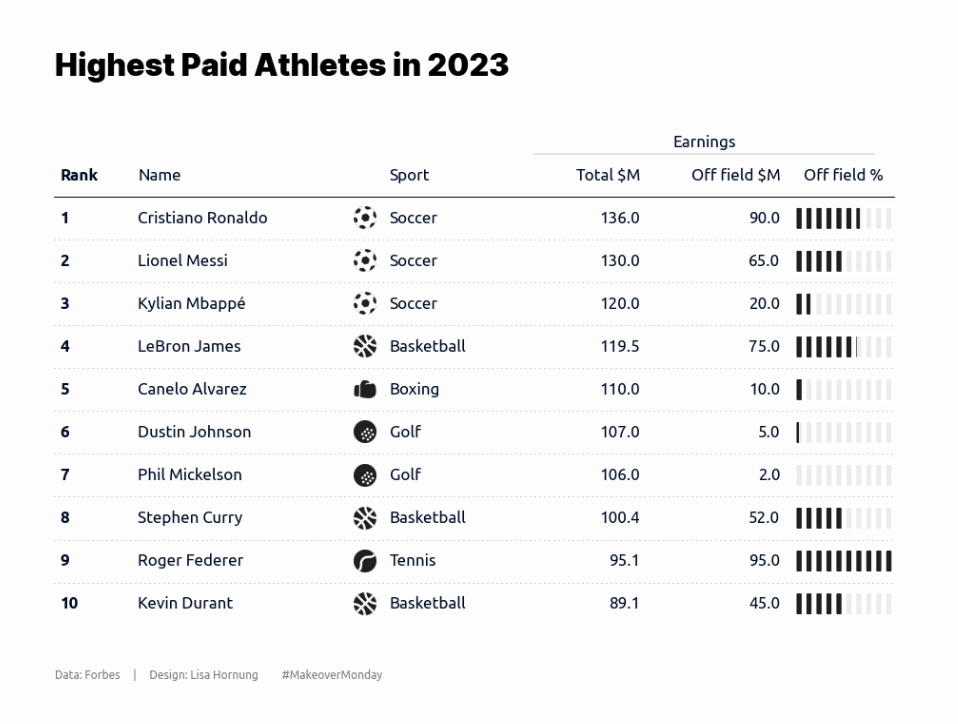The height and width of the screenshot is (724, 958).
Task: Click the tennis ball icon for Roger Federer
Action: (365, 561)
